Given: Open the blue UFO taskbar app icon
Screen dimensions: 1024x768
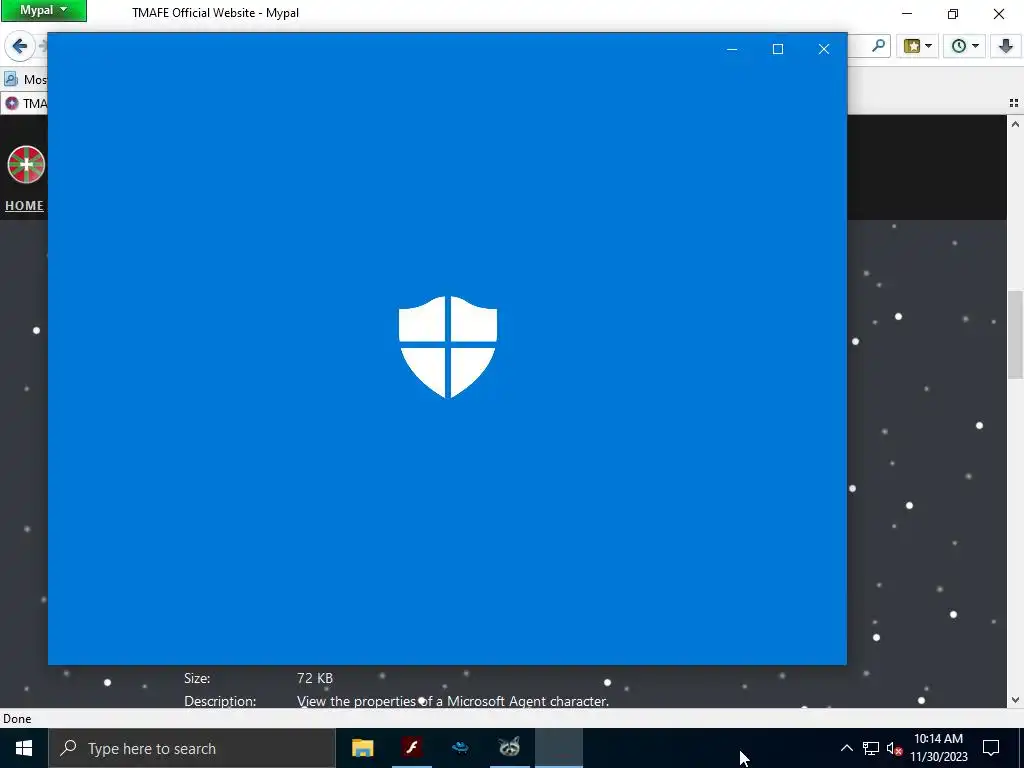Looking at the screenshot, I should coord(460,748).
